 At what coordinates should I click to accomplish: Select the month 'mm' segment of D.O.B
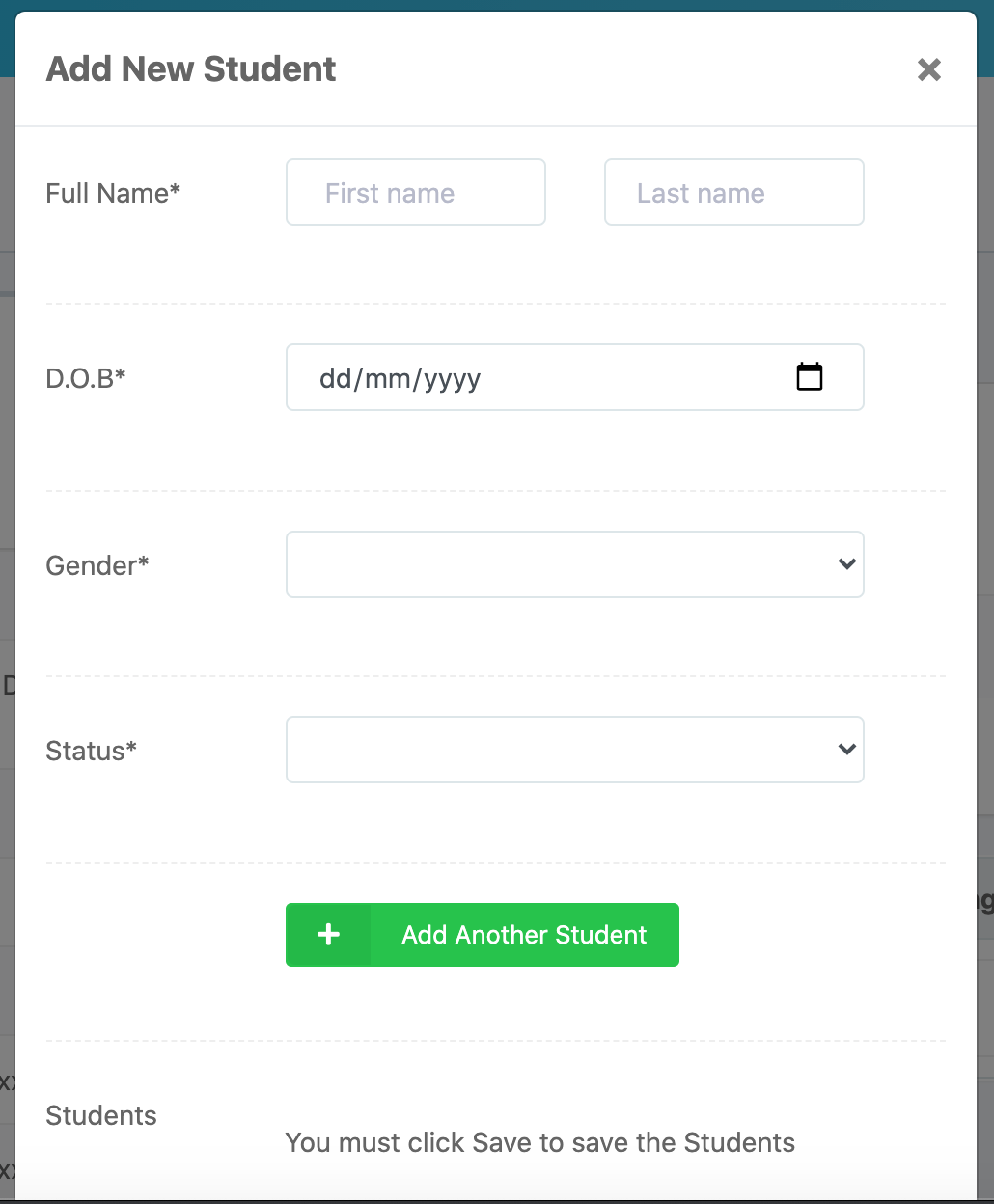[x=388, y=378]
